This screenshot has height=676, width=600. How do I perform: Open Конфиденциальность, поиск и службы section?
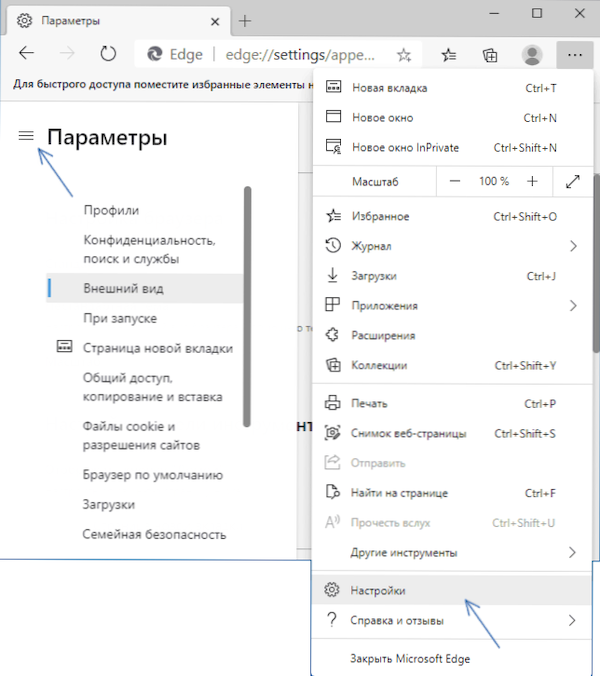point(149,249)
